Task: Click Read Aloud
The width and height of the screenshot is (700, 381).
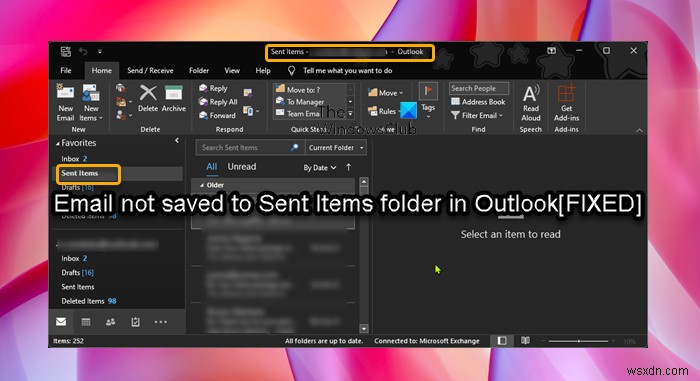Action: 531,103
